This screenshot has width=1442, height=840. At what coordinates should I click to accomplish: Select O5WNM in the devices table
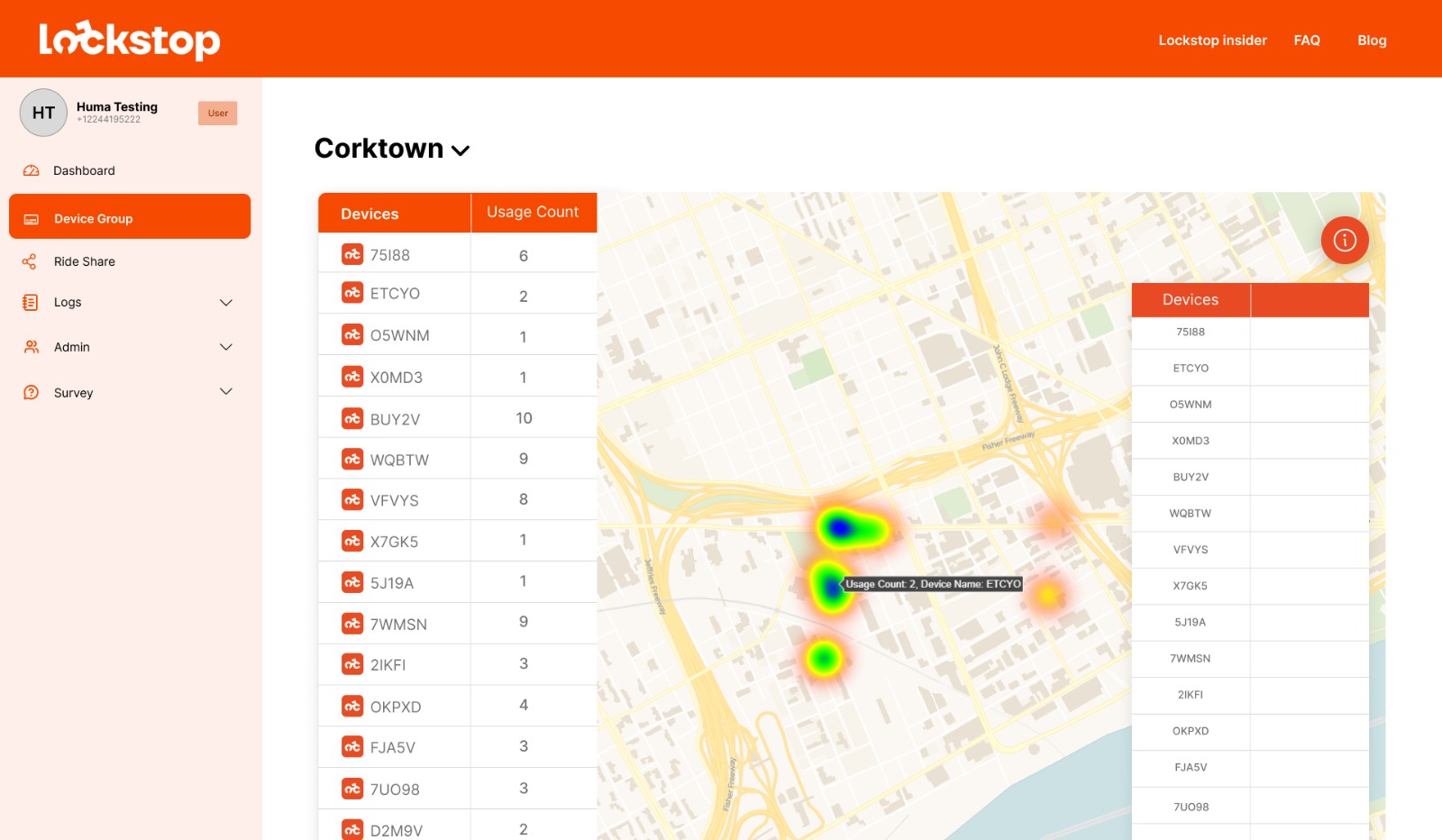tap(399, 335)
